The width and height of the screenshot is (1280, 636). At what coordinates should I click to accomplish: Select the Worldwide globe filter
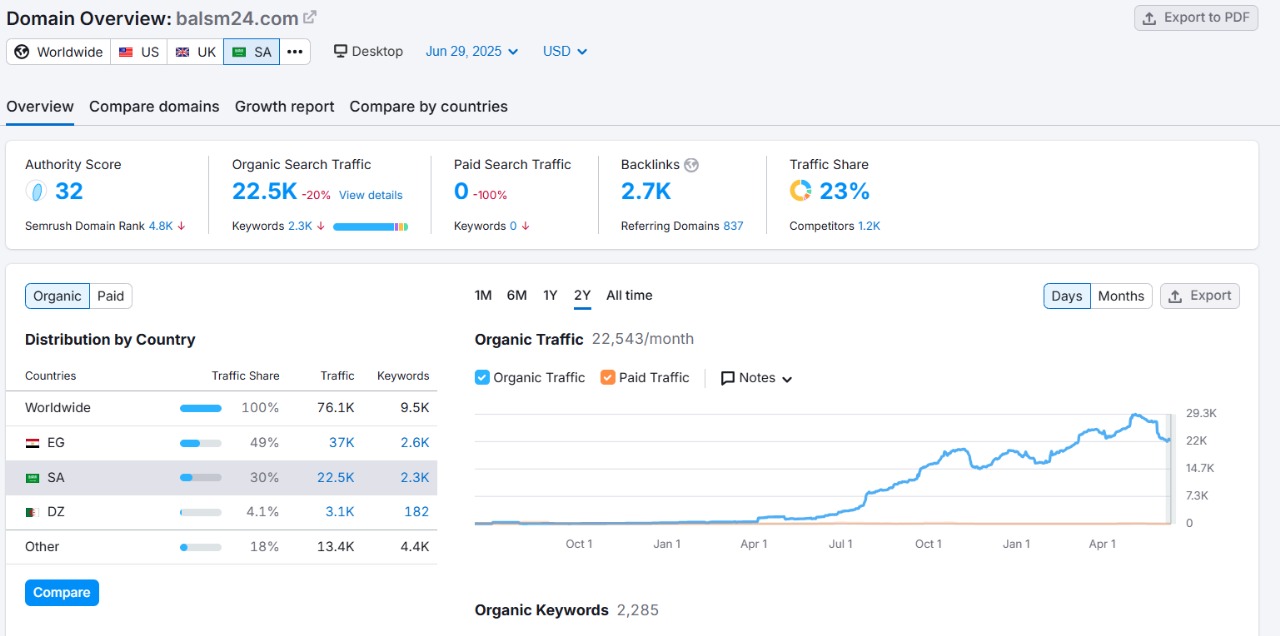[57, 51]
